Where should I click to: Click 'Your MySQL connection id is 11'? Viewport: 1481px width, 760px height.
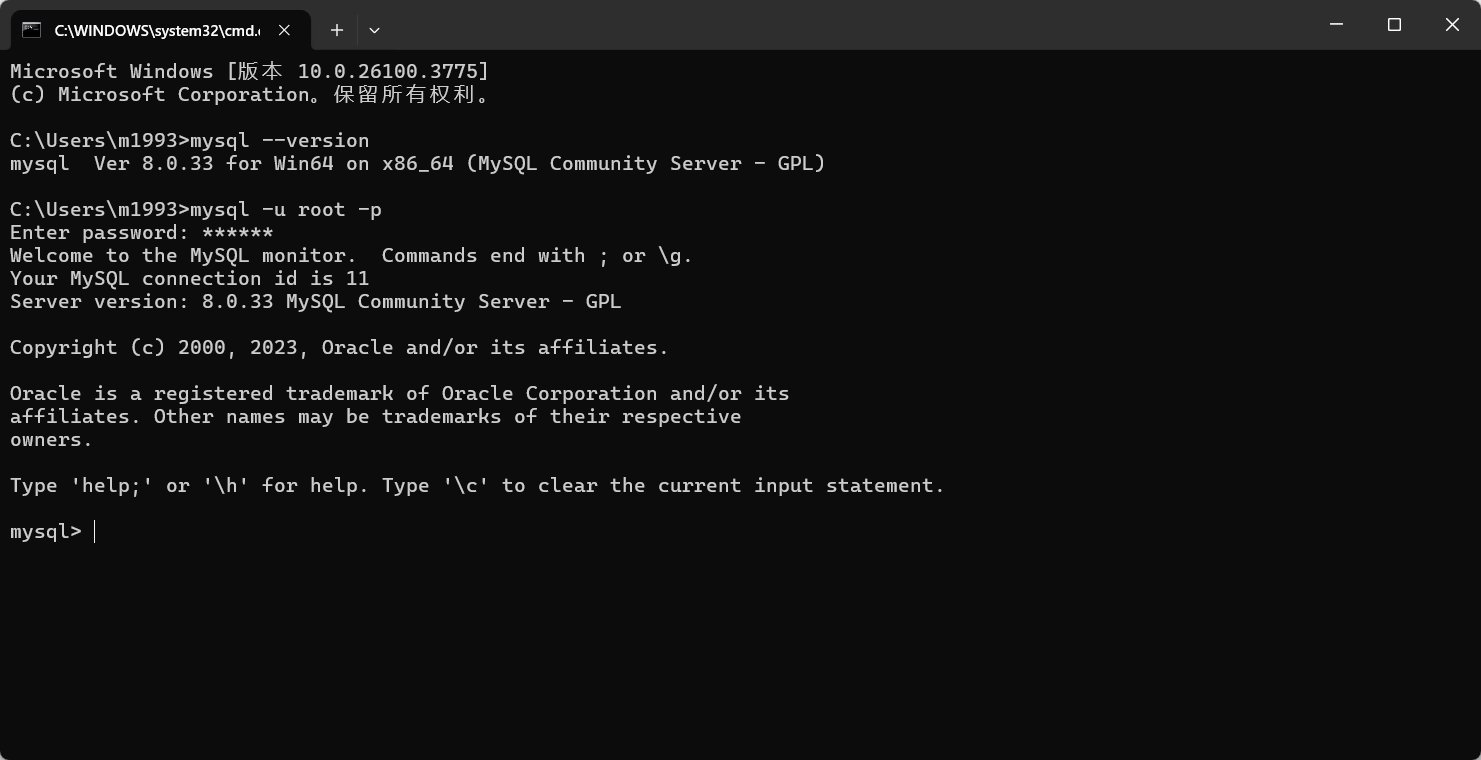tap(189, 278)
